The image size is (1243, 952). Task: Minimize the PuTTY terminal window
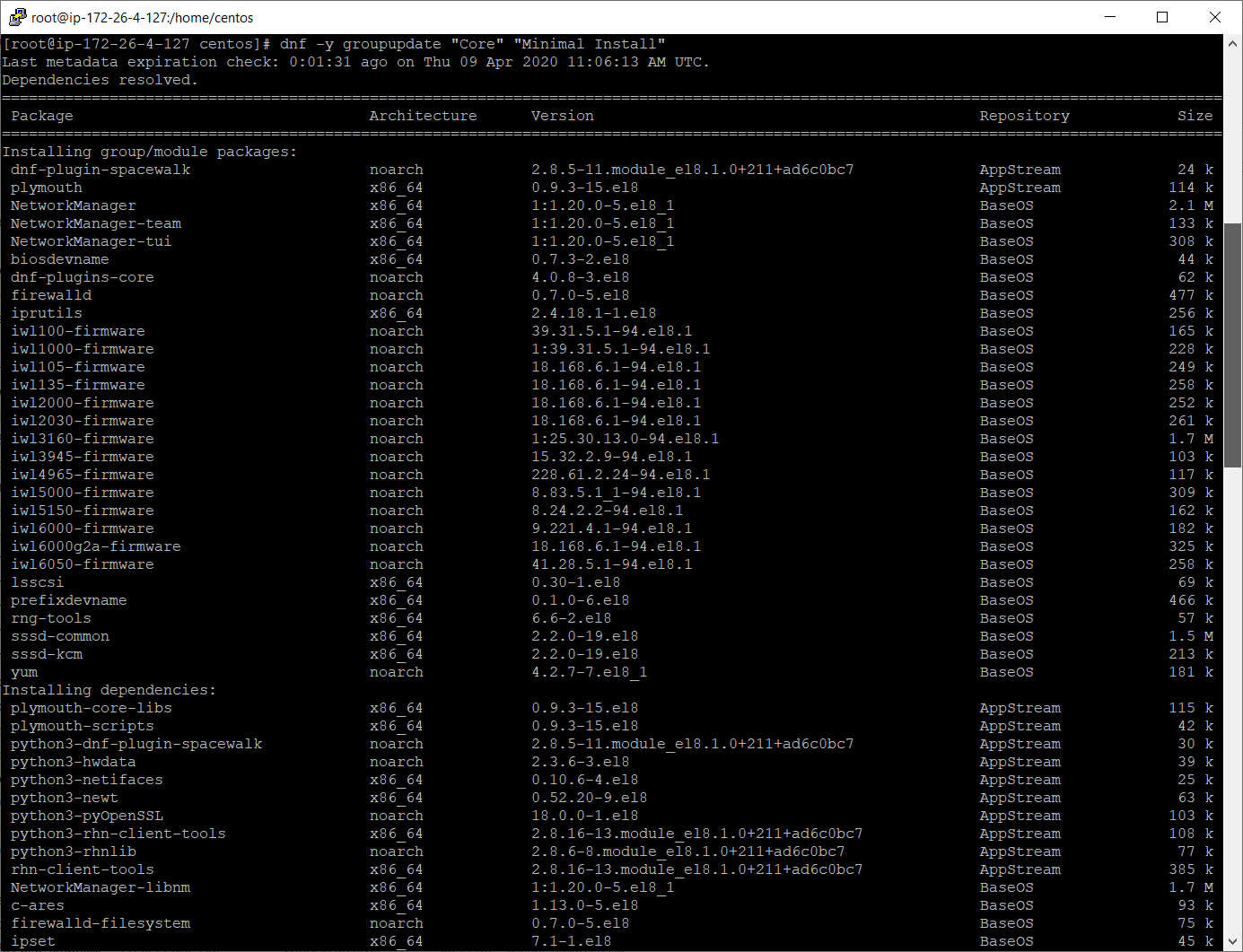pos(1110,17)
